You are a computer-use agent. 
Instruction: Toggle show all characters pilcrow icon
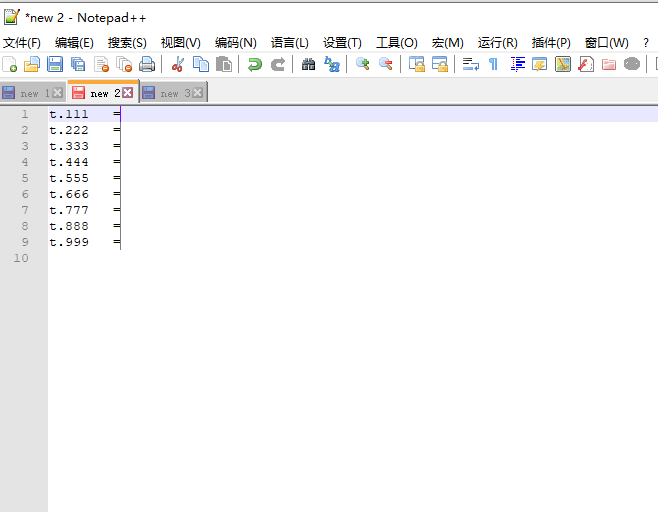click(494, 64)
